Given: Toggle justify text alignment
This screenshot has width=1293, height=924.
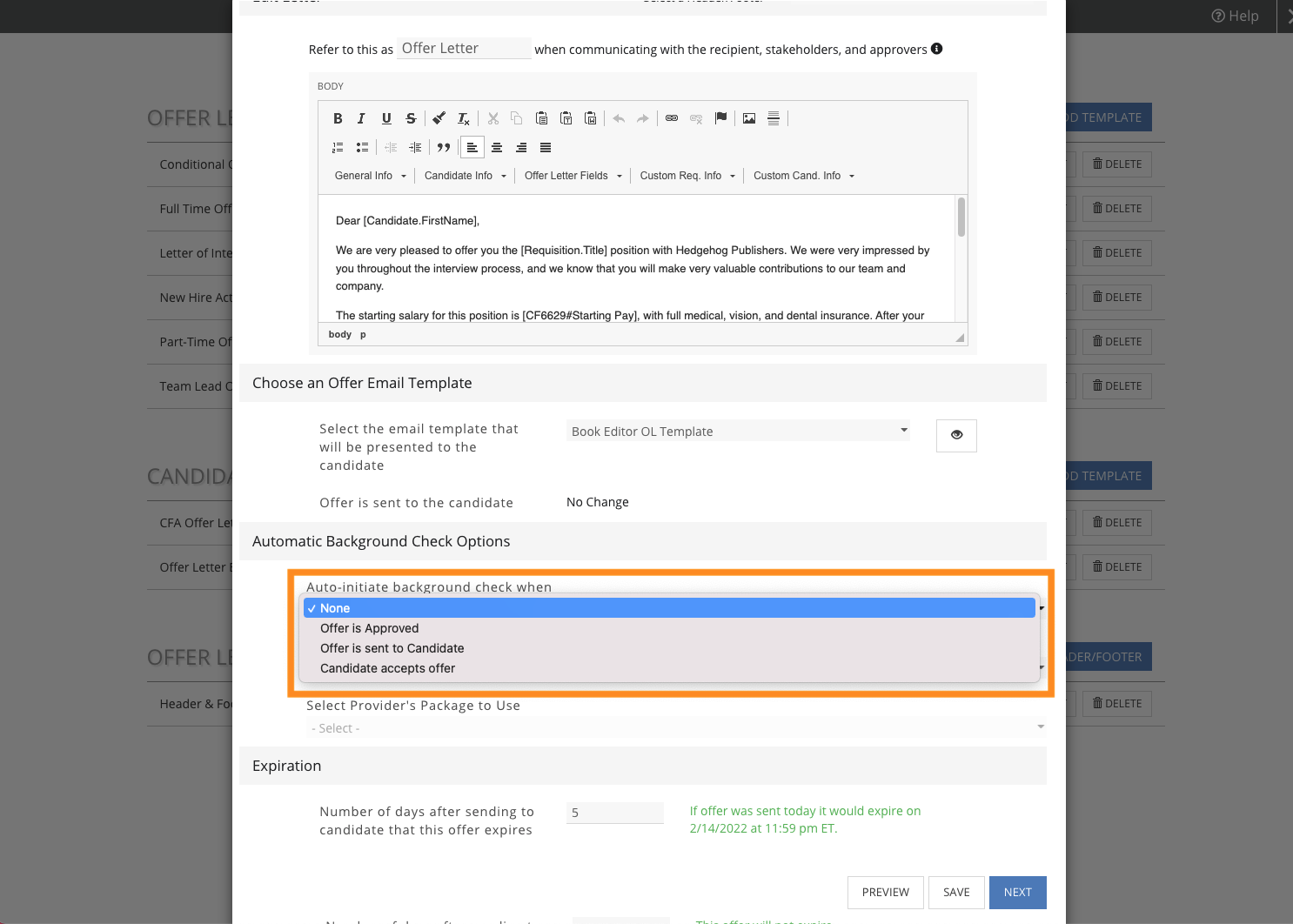Looking at the screenshot, I should [546, 148].
